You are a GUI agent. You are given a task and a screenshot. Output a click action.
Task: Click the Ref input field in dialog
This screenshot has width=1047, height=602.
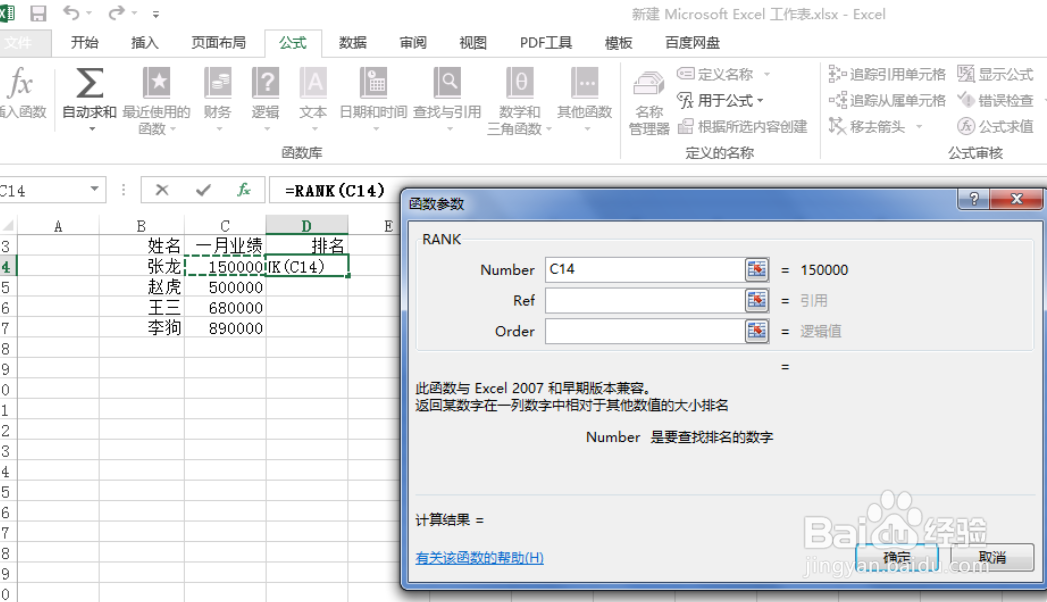[x=645, y=300]
